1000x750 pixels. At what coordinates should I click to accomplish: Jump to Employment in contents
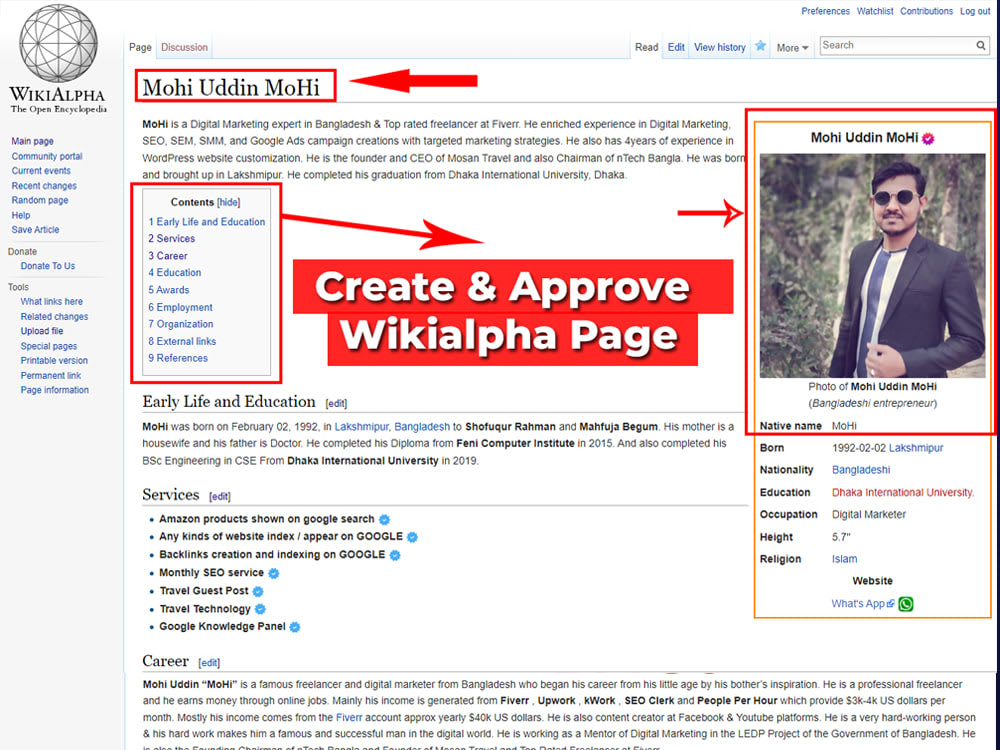click(x=180, y=307)
